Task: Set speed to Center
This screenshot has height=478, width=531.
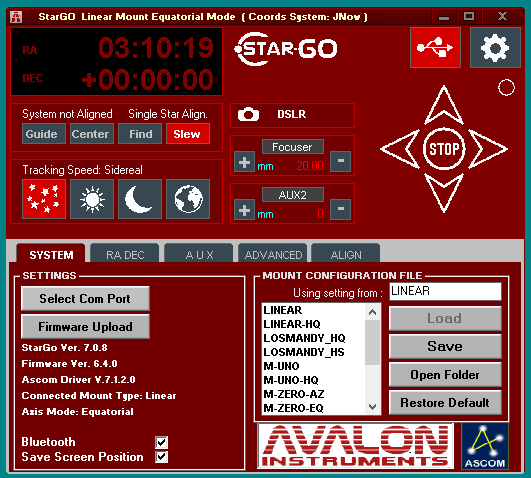Action: (x=92, y=134)
